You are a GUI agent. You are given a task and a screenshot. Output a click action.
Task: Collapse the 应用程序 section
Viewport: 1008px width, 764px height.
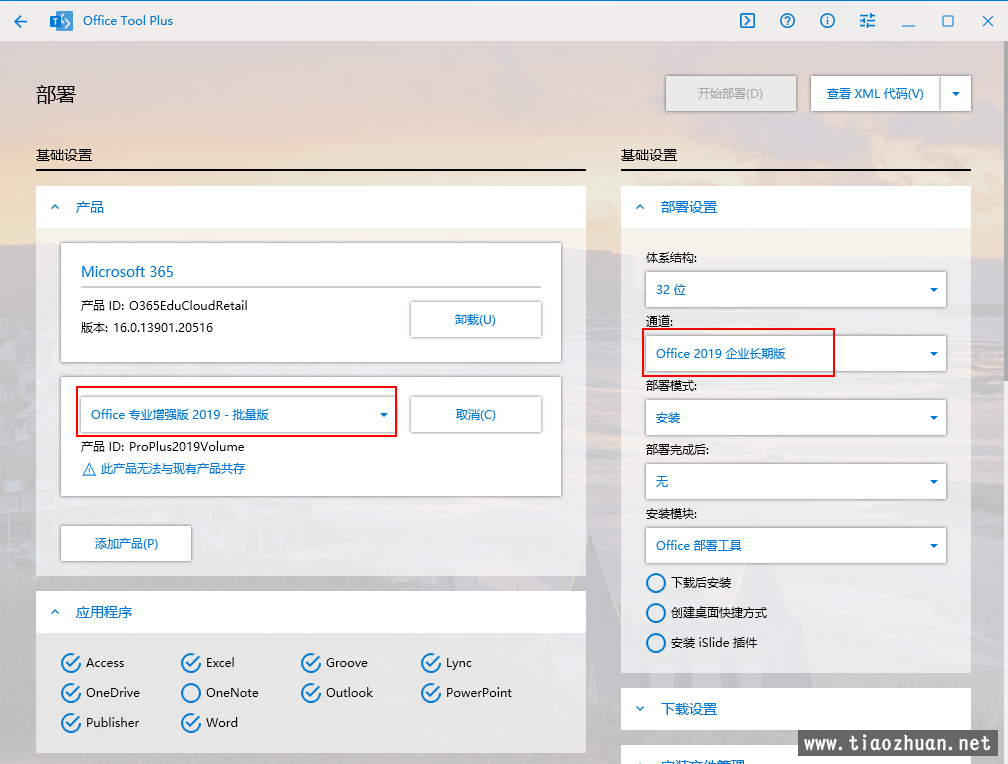[55, 612]
